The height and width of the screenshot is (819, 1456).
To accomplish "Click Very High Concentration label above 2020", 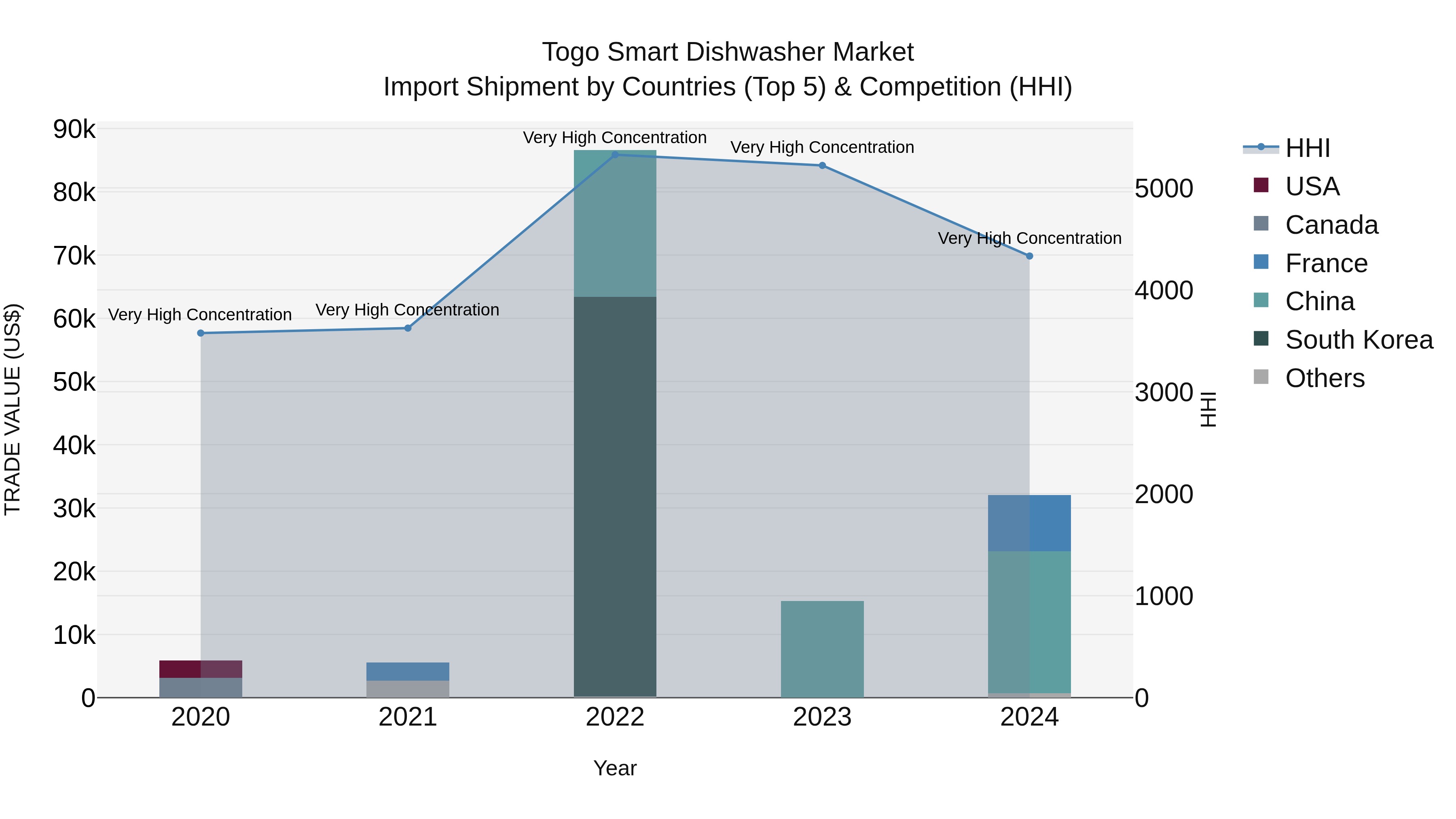I will (x=200, y=315).
